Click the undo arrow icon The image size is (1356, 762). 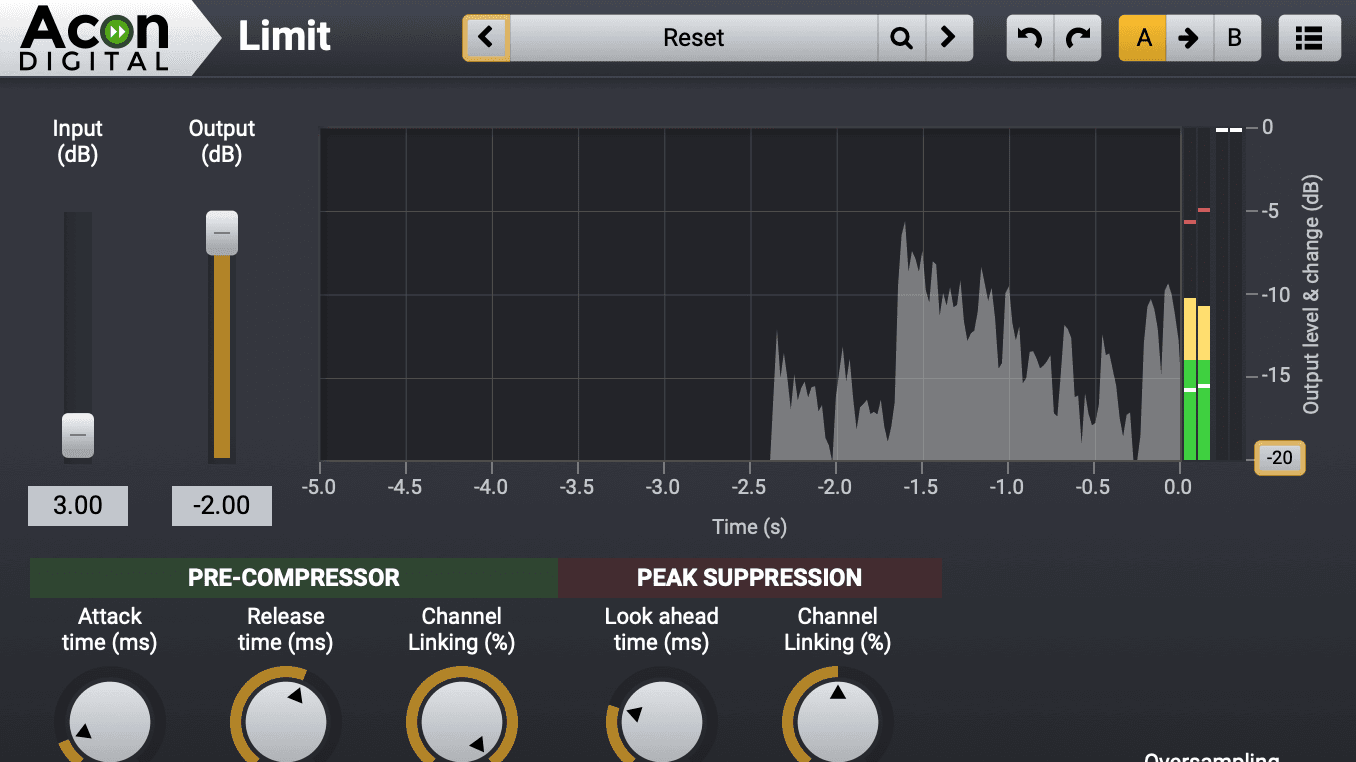tap(1030, 38)
